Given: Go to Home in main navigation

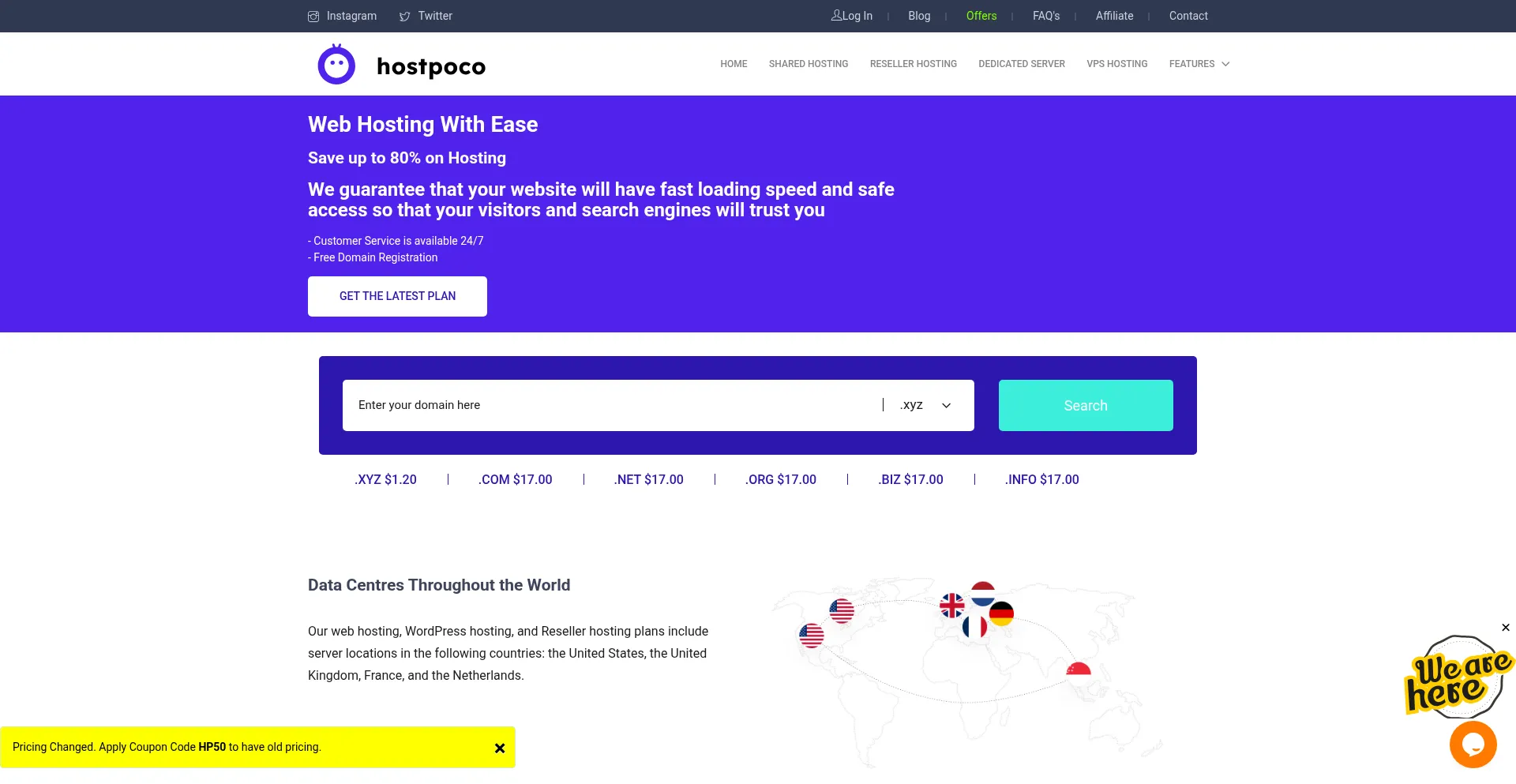Looking at the screenshot, I should point(734,64).
